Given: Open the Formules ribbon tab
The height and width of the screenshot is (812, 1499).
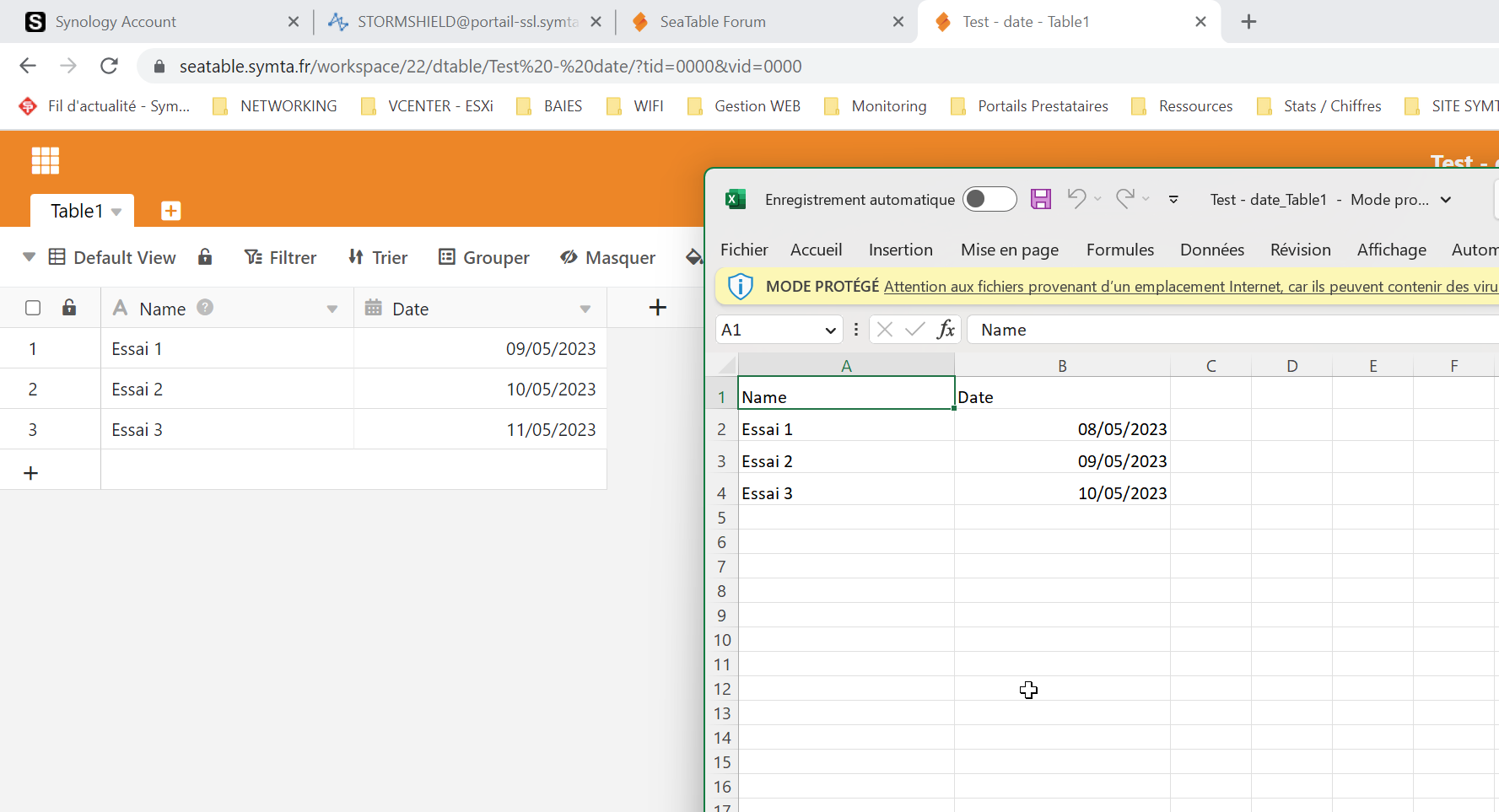Looking at the screenshot, I should point(1119,250).
